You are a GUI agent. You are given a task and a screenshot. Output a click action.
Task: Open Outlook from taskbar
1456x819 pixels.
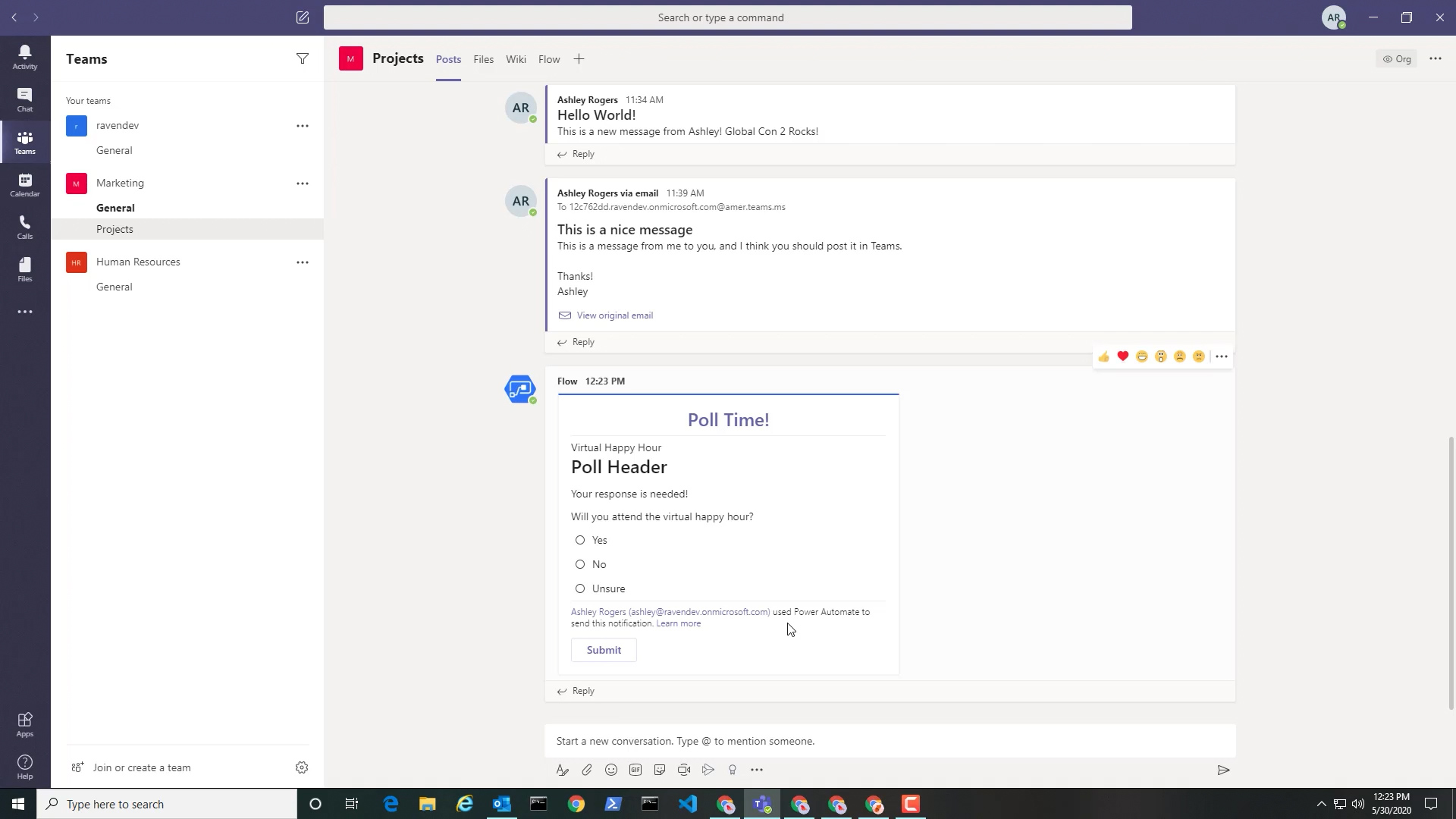pos(502,804)
